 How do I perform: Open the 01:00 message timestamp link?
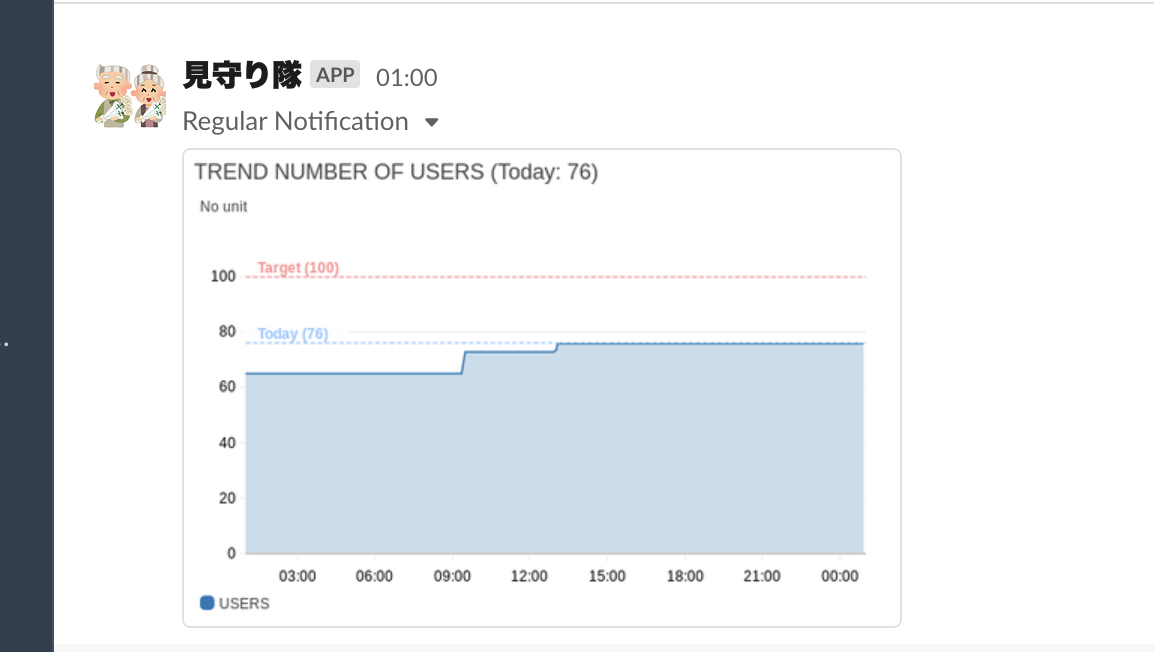[x=406, y=77]
